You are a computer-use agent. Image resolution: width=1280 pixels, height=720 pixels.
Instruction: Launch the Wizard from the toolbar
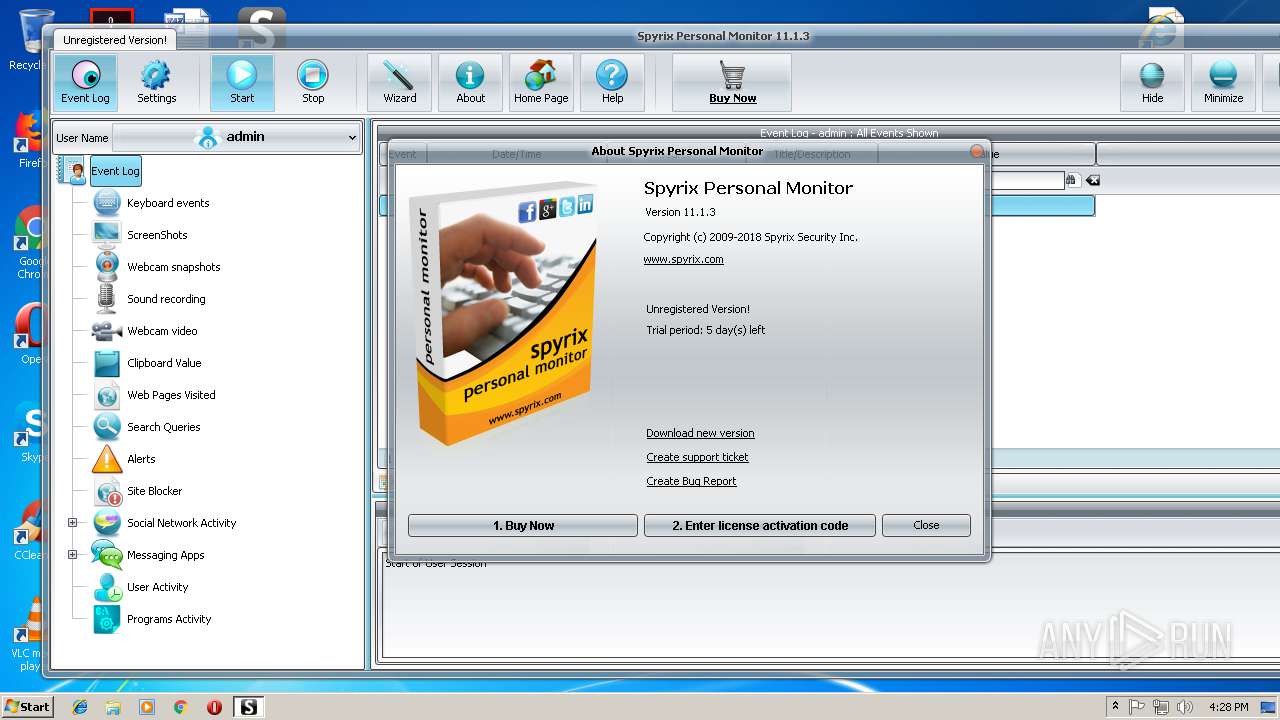point(399,82)
